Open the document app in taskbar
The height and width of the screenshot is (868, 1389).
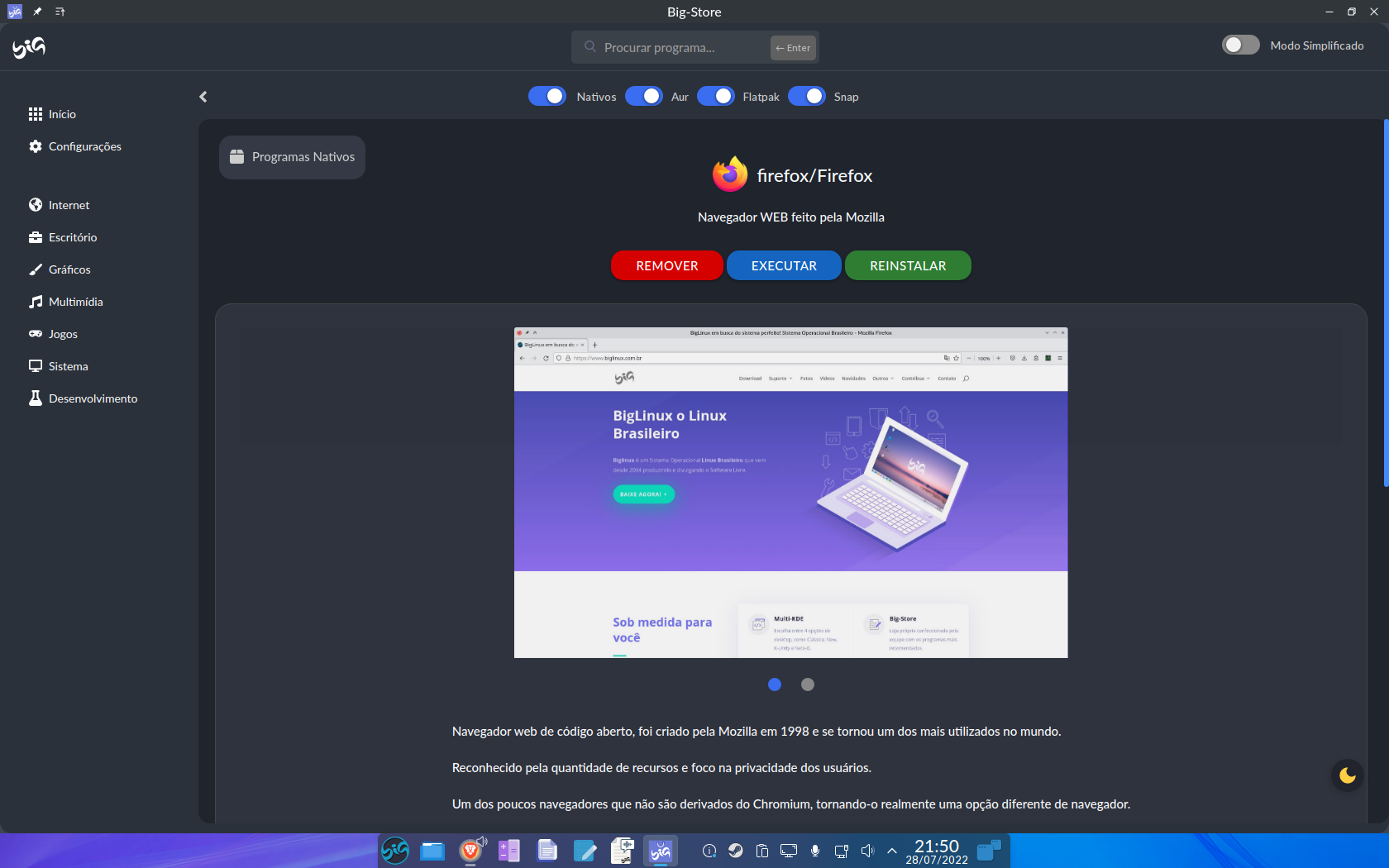[x=547, y=851]
